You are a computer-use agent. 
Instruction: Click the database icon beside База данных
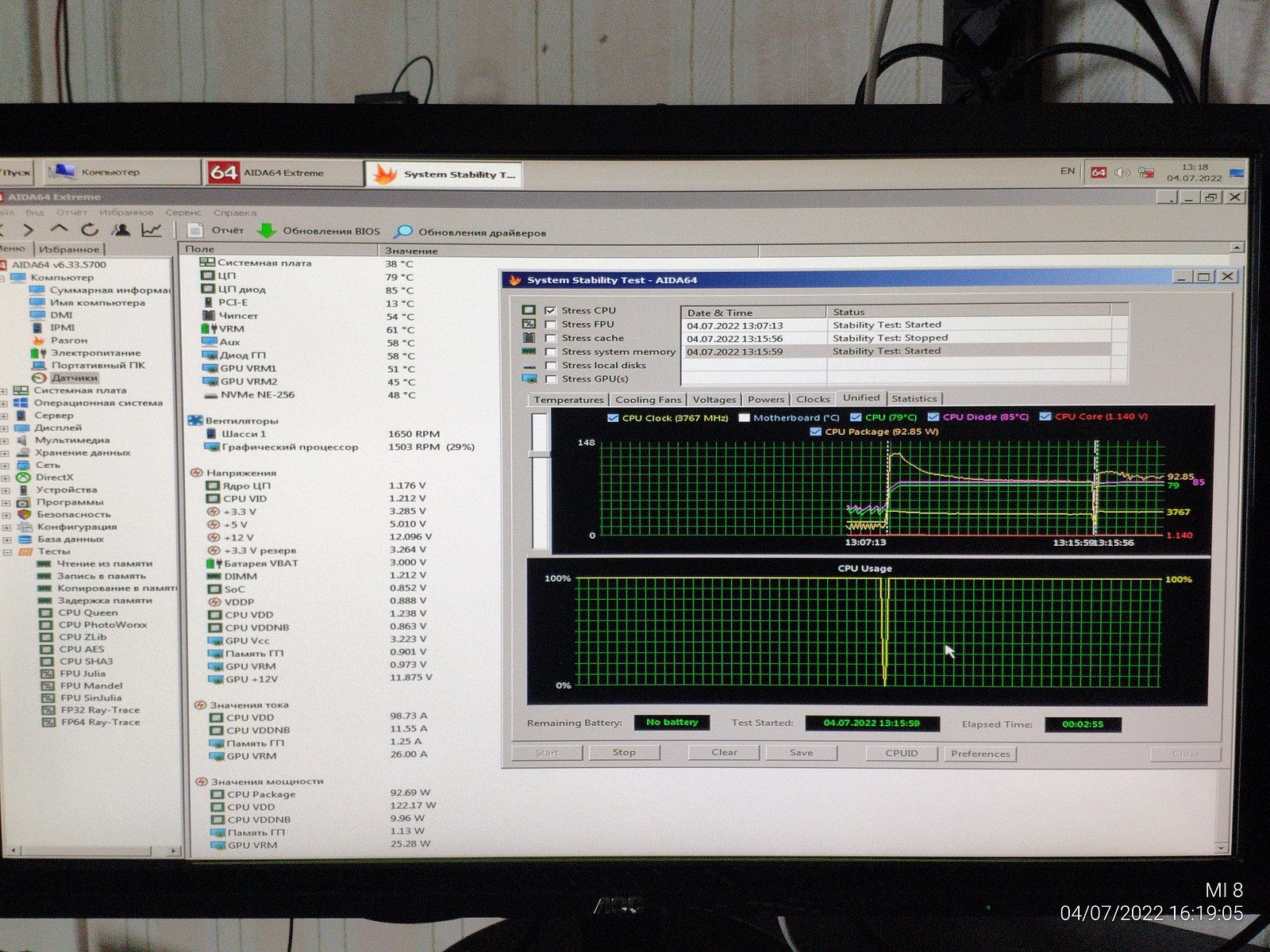coord(24,539)
